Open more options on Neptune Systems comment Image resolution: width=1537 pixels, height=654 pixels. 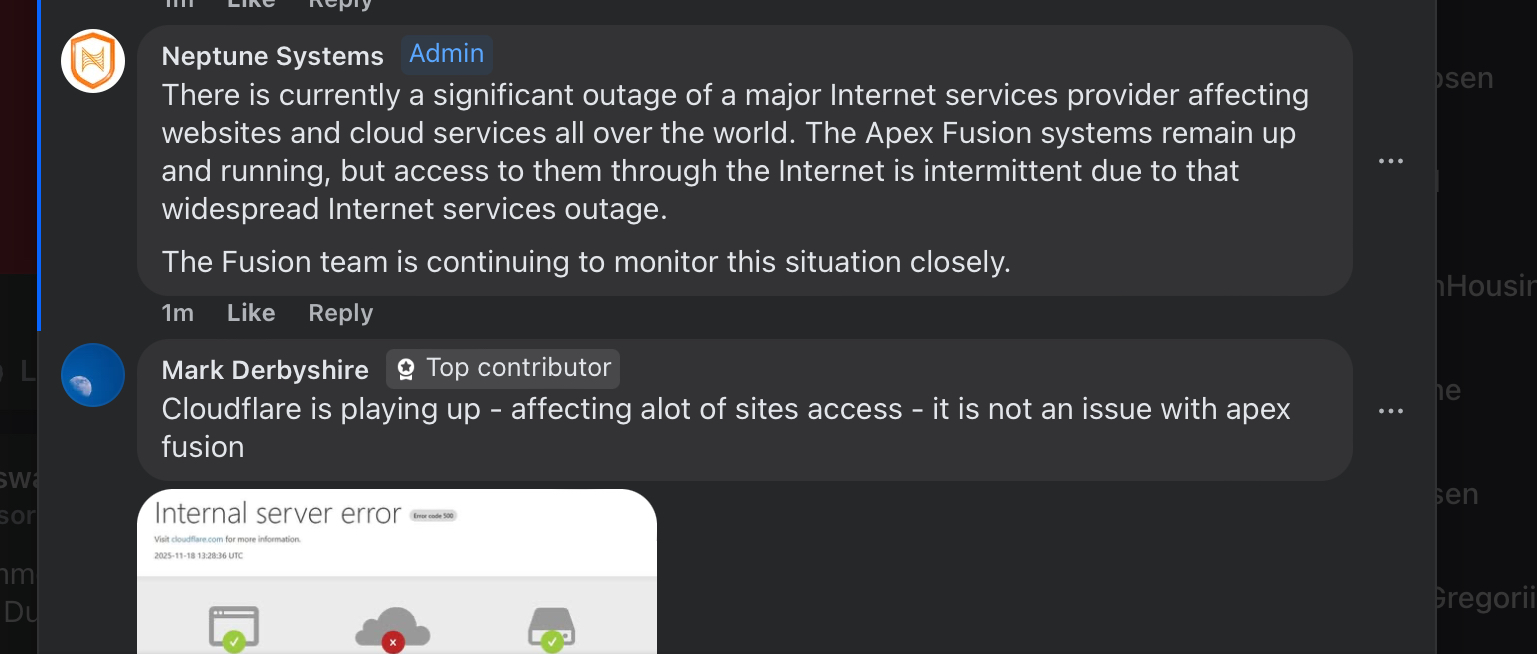[1391, 161]
